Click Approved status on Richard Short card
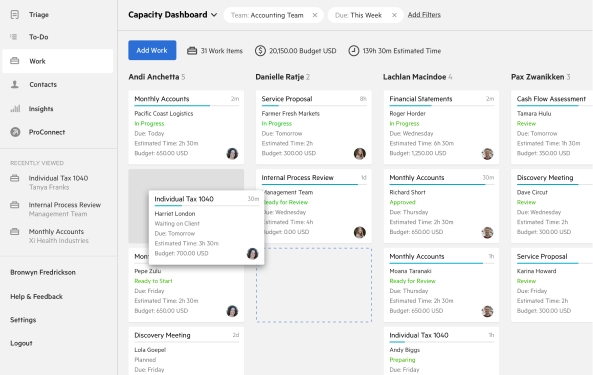Viewport: 593px width, 375px height. pos(402,202)
